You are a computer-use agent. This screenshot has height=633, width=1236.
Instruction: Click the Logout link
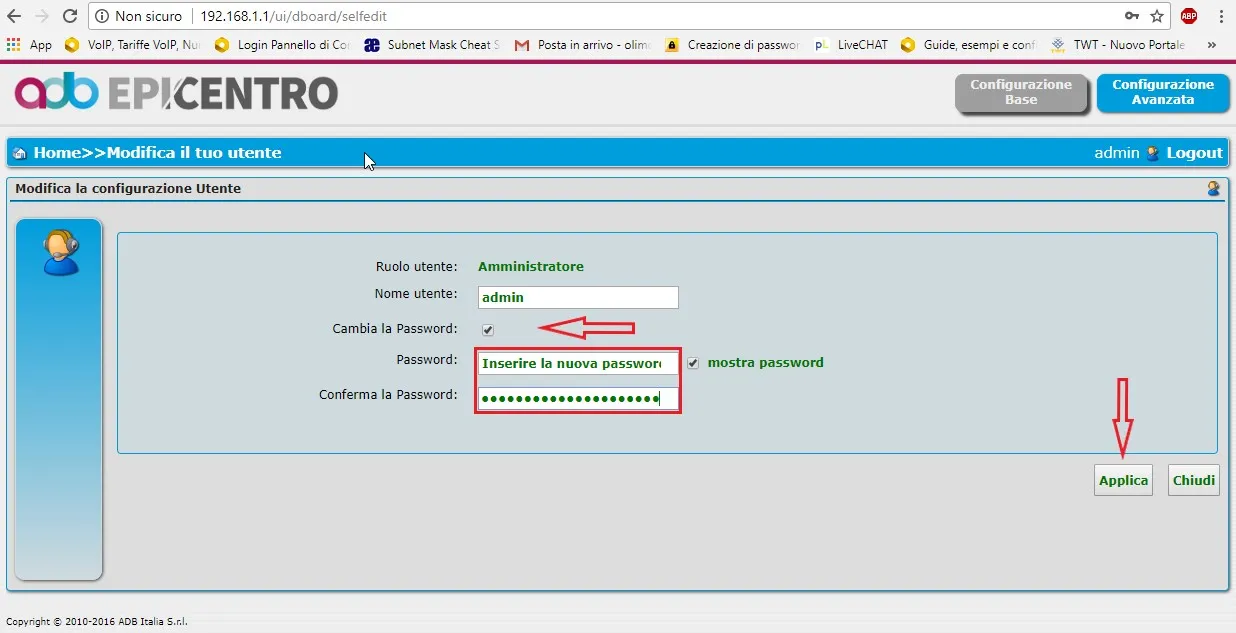point(1194,153)
